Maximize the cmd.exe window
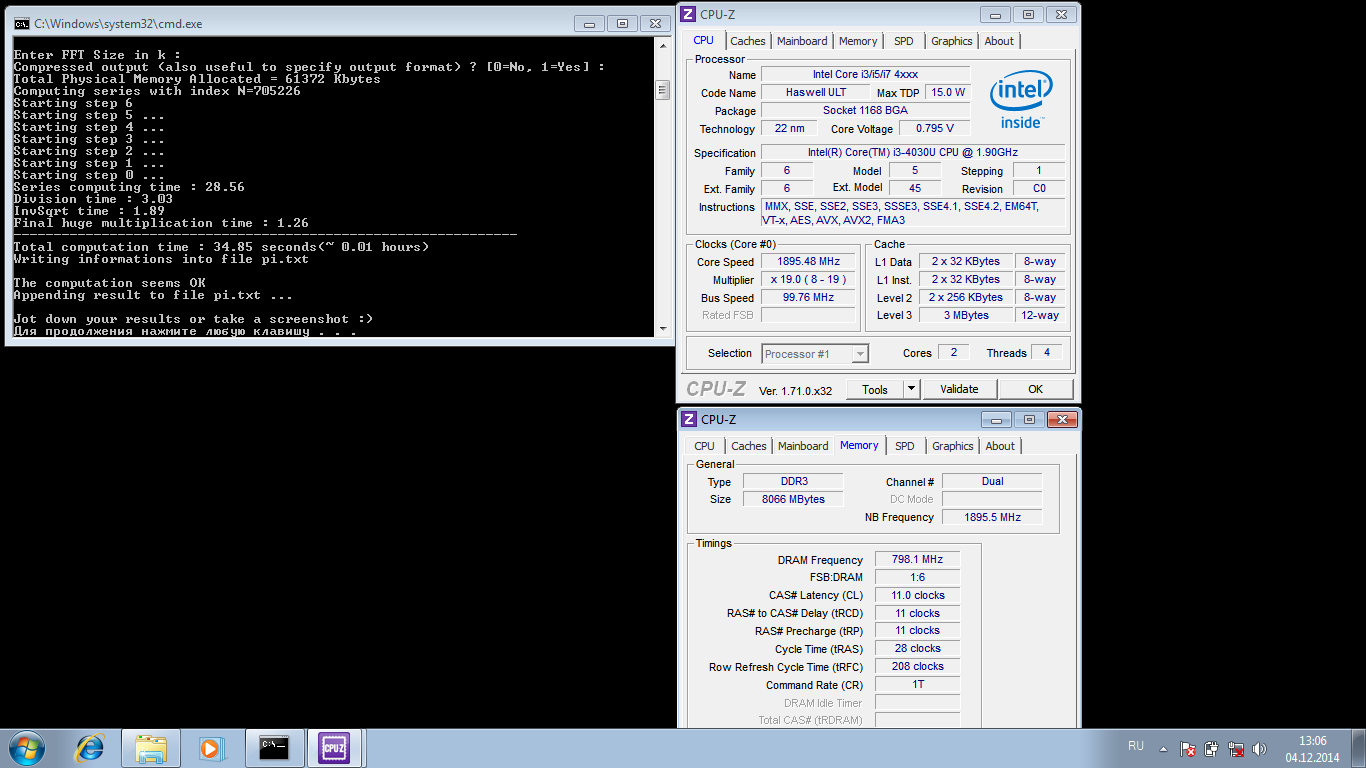 (622, 23)
